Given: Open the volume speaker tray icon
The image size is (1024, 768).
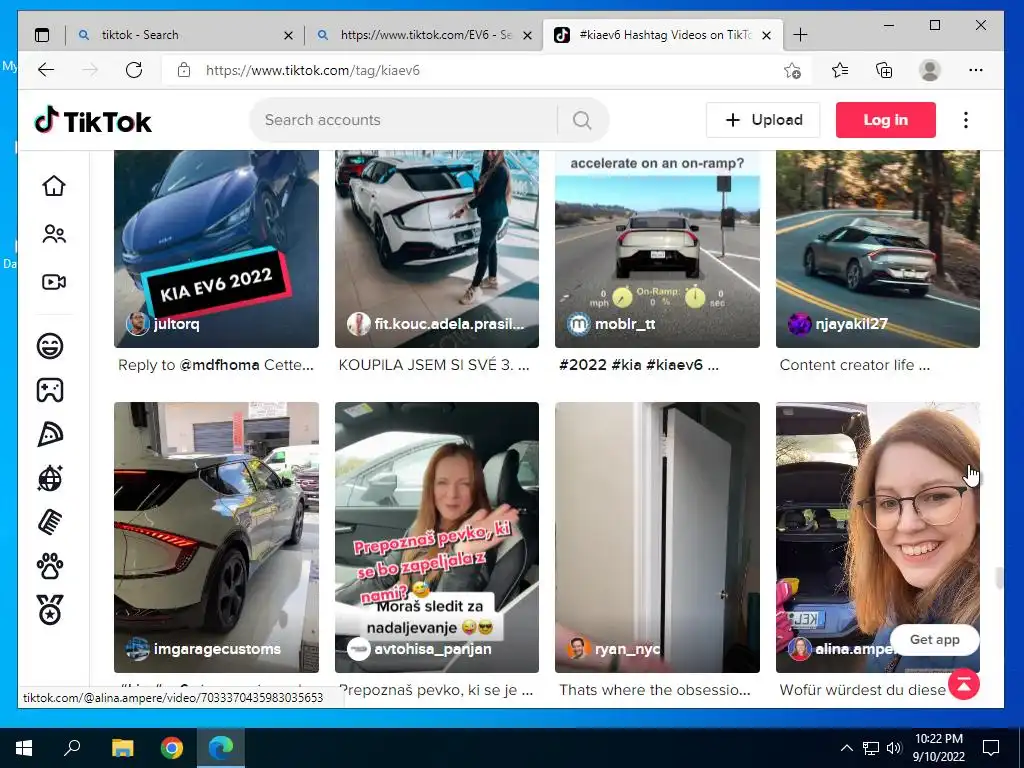Looking at the screenshot, I should click(894, 748).
